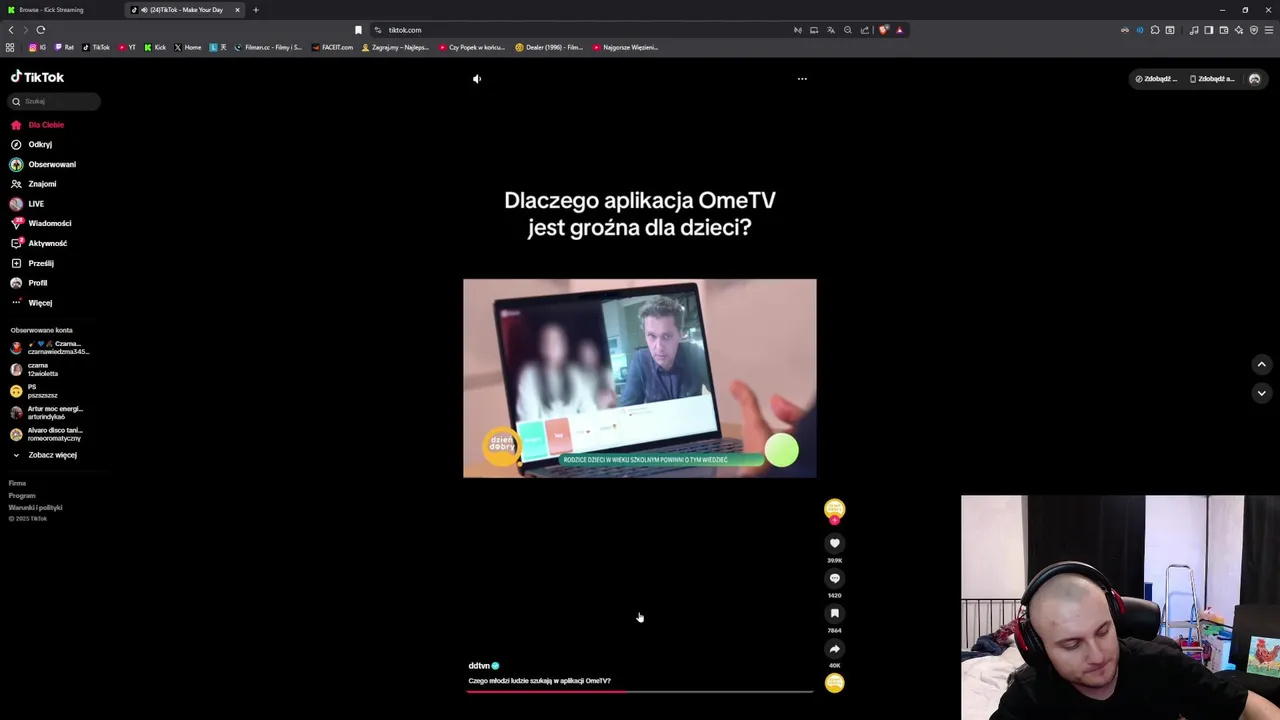Click Warunki i polityki footer link

pyautogui.click(x=35, y=507)
